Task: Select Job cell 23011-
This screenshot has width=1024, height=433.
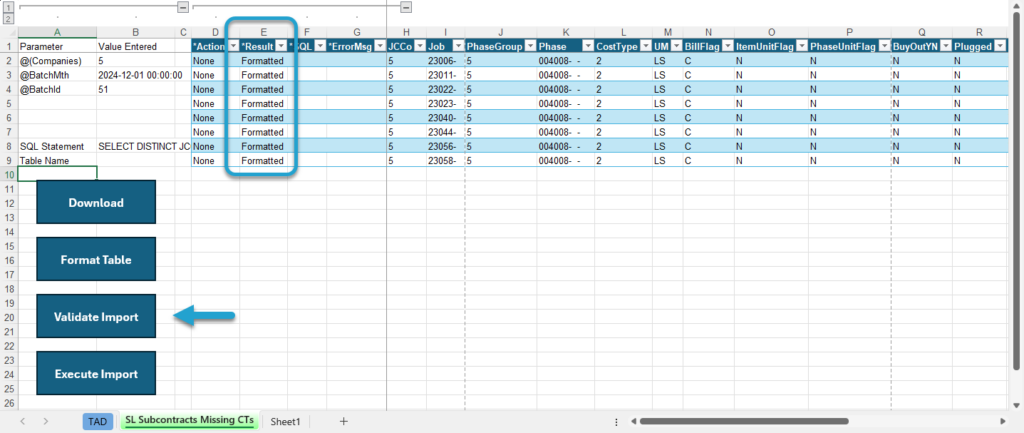Action: click(445, 75)
